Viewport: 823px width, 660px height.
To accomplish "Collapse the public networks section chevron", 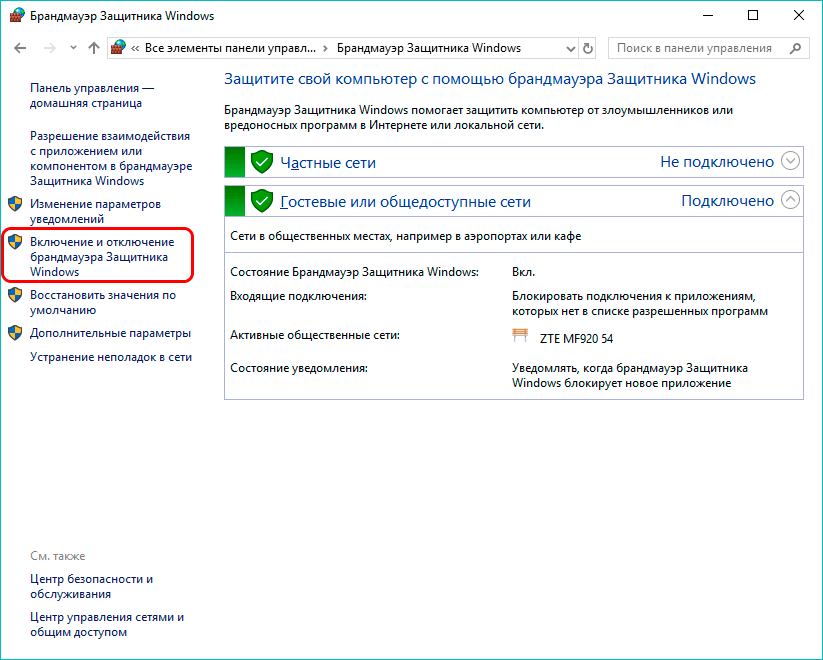I will [790, 200].
